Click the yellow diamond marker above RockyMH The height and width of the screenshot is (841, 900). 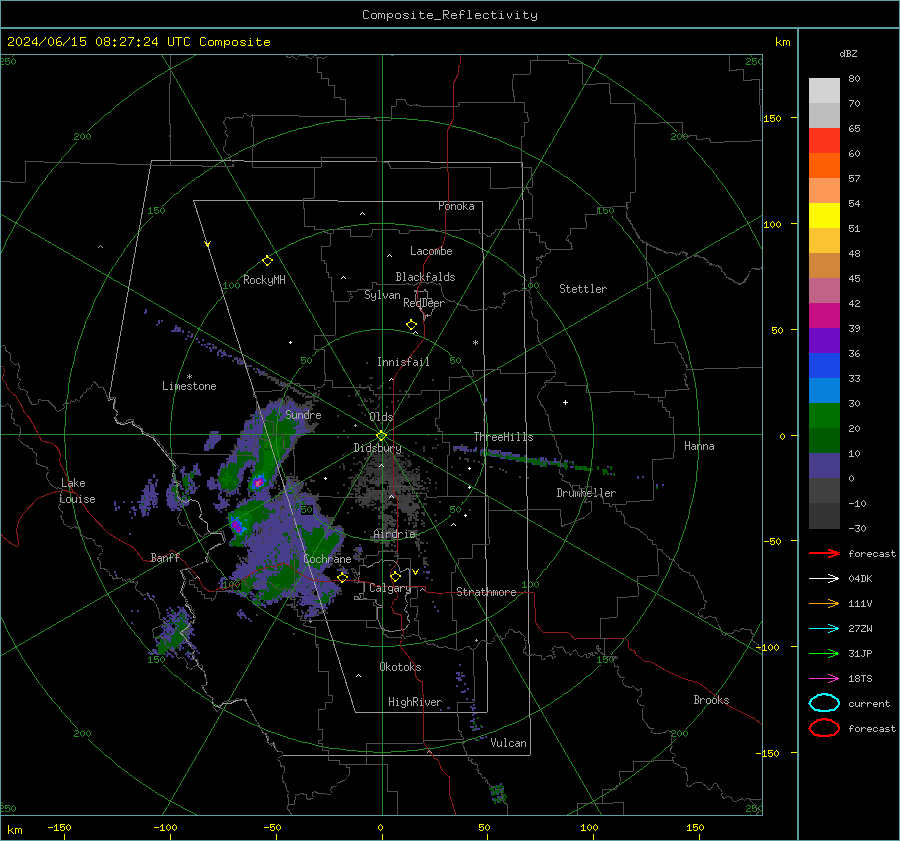[267, 261]
